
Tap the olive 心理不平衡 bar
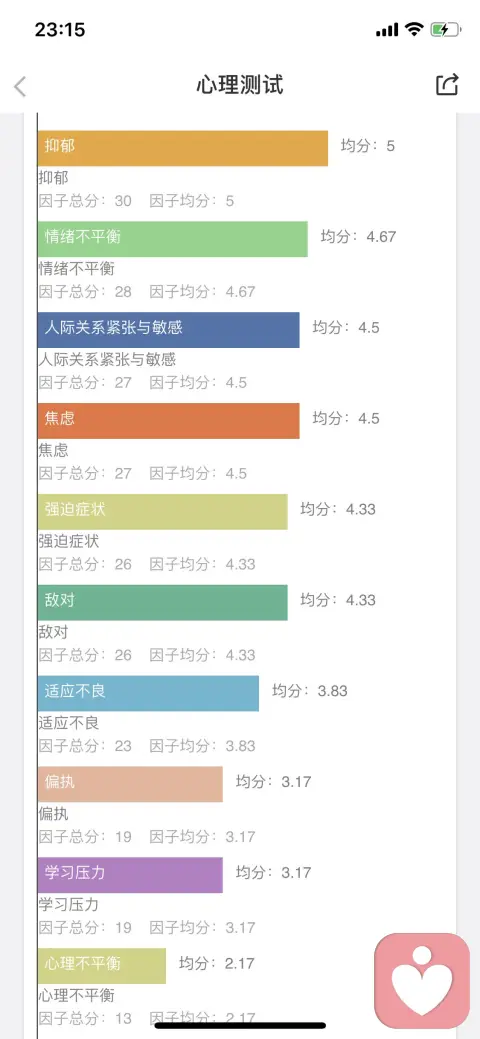point(101,965)
